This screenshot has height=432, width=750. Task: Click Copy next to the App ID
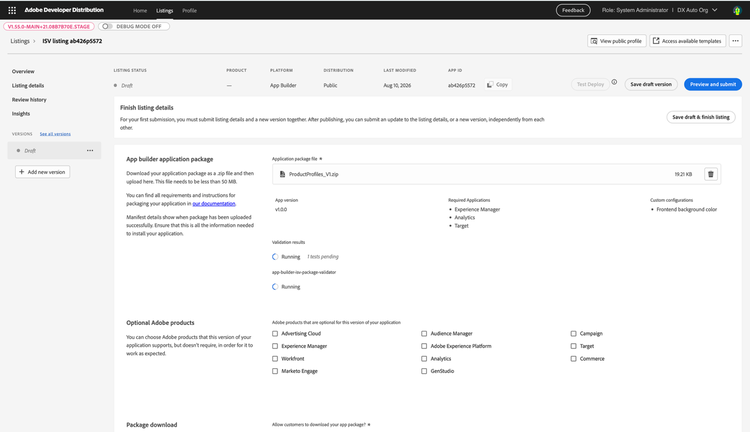coord(497,85)
